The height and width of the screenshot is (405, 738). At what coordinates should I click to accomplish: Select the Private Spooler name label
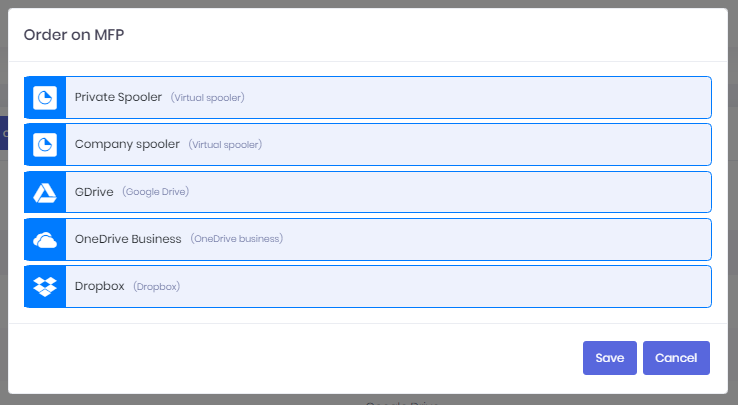118,97
